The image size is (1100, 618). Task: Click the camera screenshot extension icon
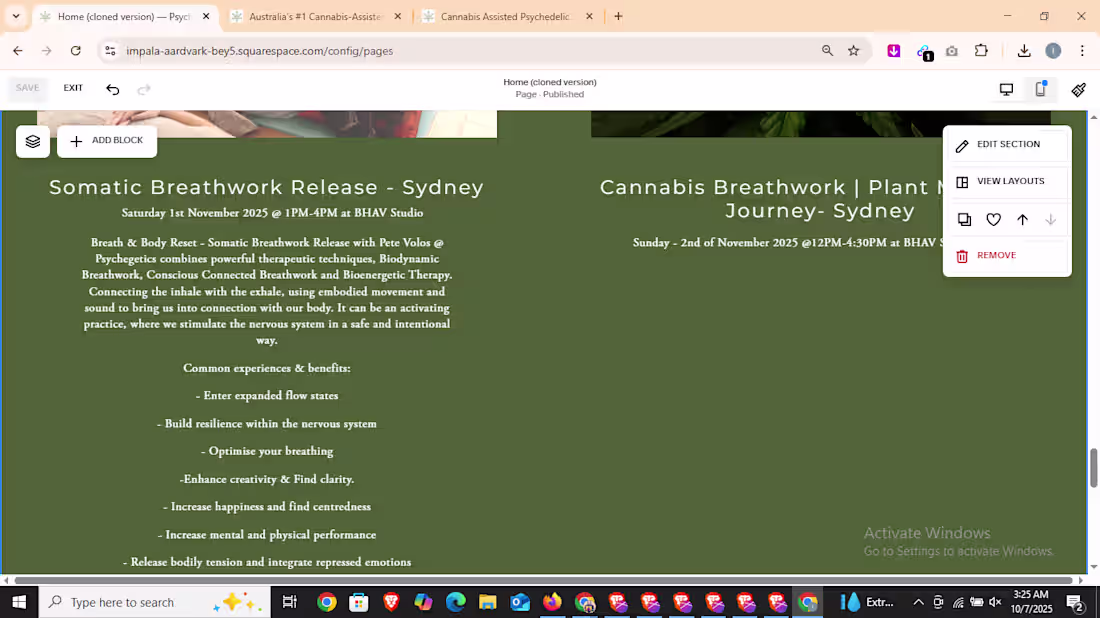tap(952, 51)
